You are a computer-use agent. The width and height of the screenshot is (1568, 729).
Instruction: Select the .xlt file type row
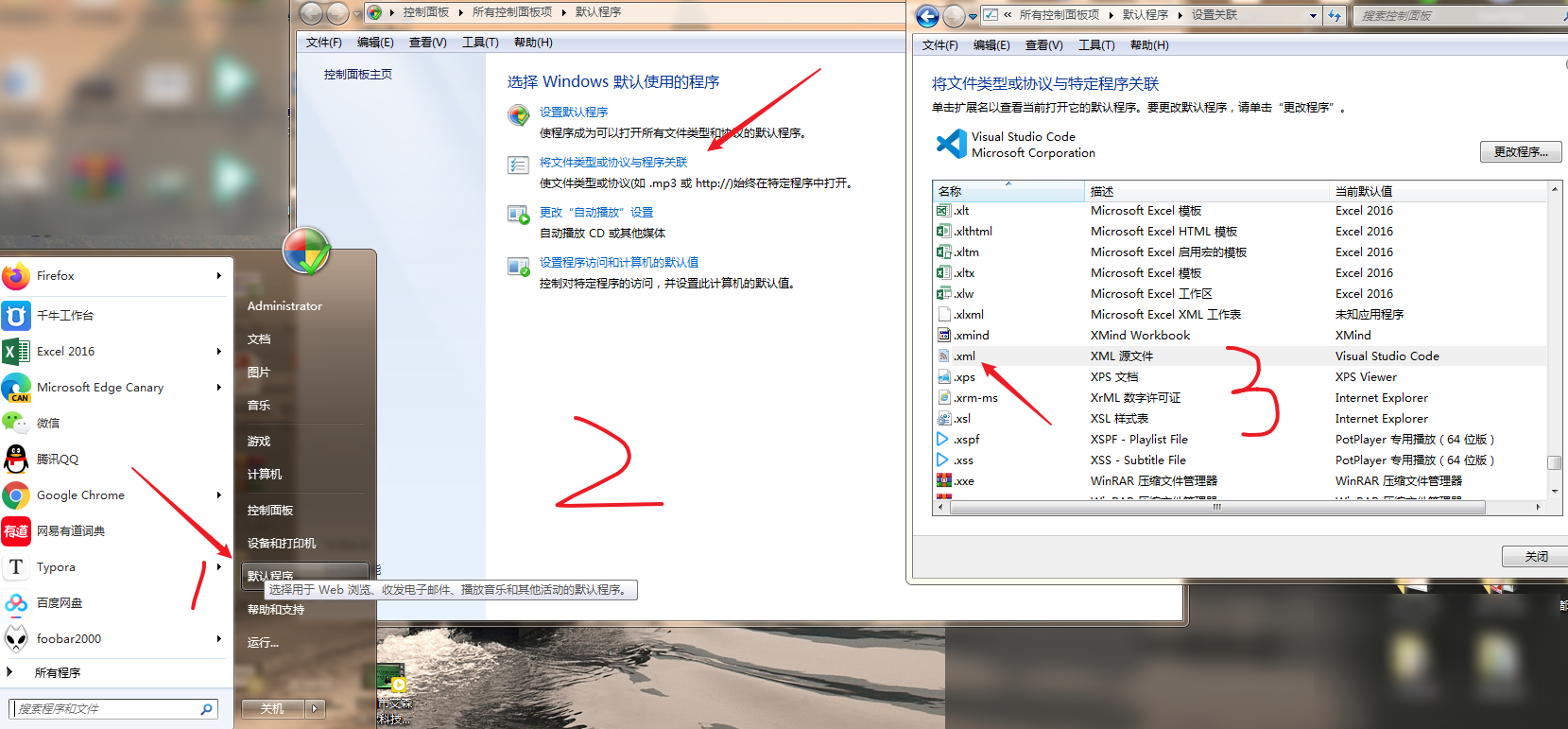pos(1239,211)
